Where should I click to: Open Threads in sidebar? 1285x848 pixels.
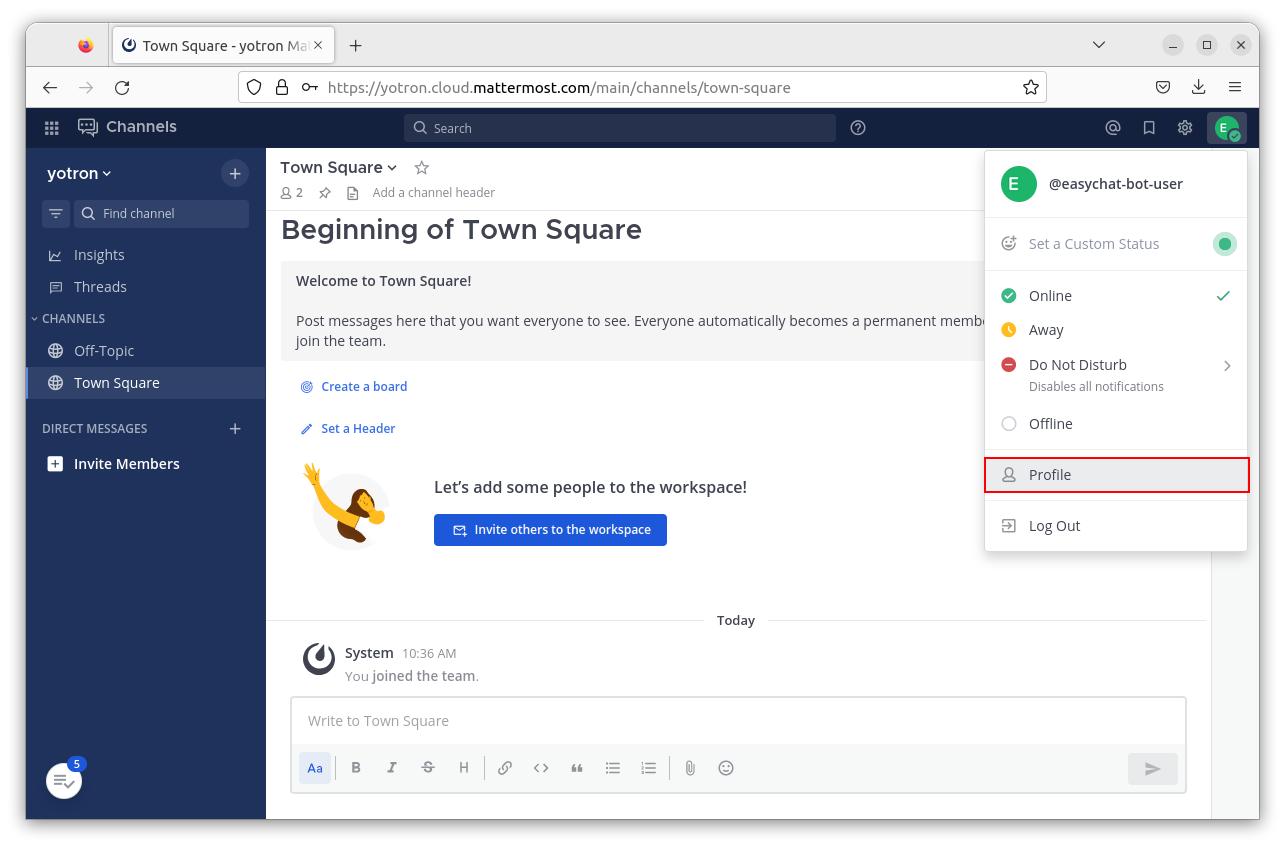click(x=146, y=287)
